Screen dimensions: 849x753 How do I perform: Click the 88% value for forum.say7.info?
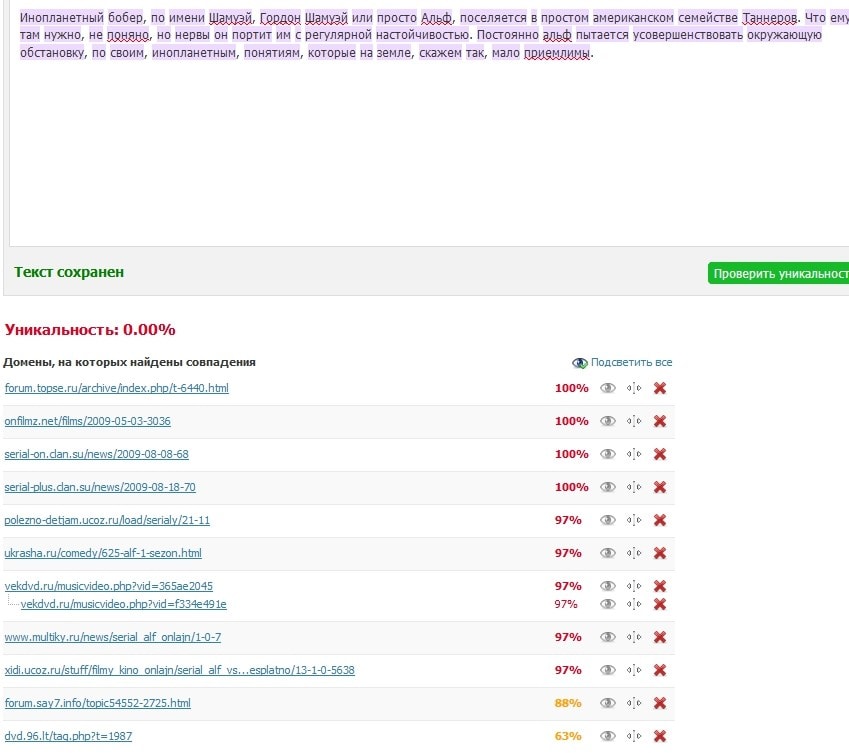pyautogui.click(x=567, y=703)
